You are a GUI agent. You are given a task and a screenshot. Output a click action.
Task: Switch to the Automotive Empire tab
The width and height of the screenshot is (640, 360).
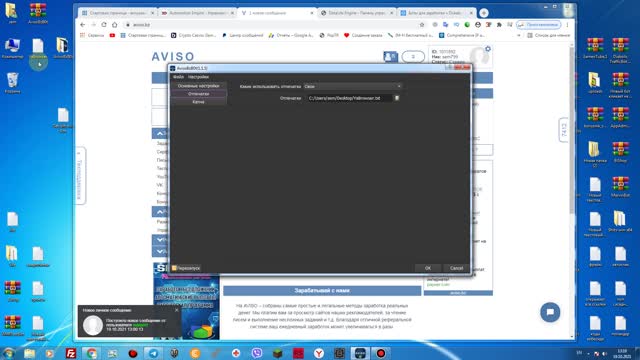coord(197,13)
